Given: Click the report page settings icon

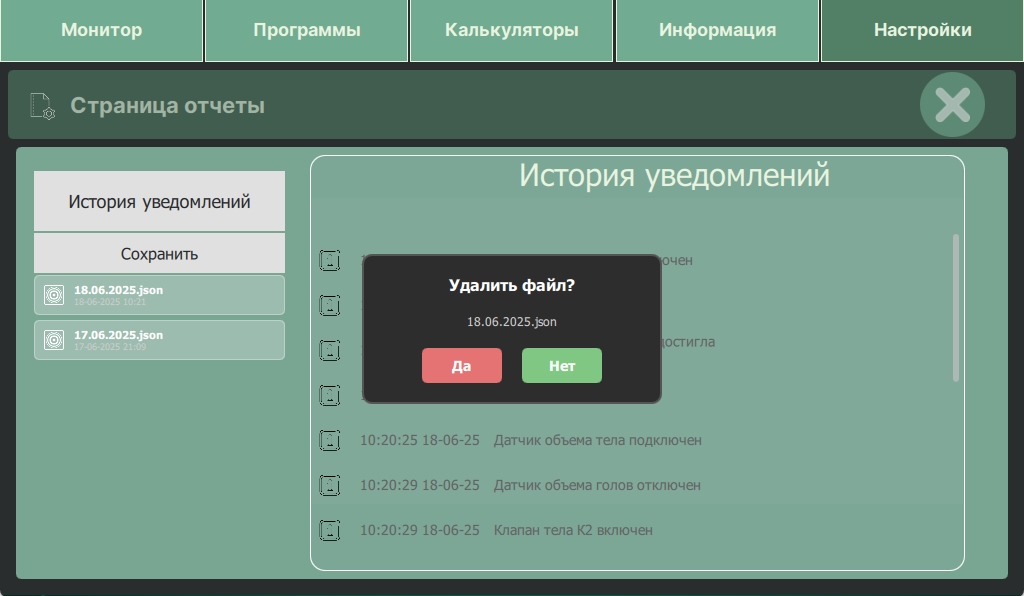Looking at the screenshot, I should click(42, 106).
